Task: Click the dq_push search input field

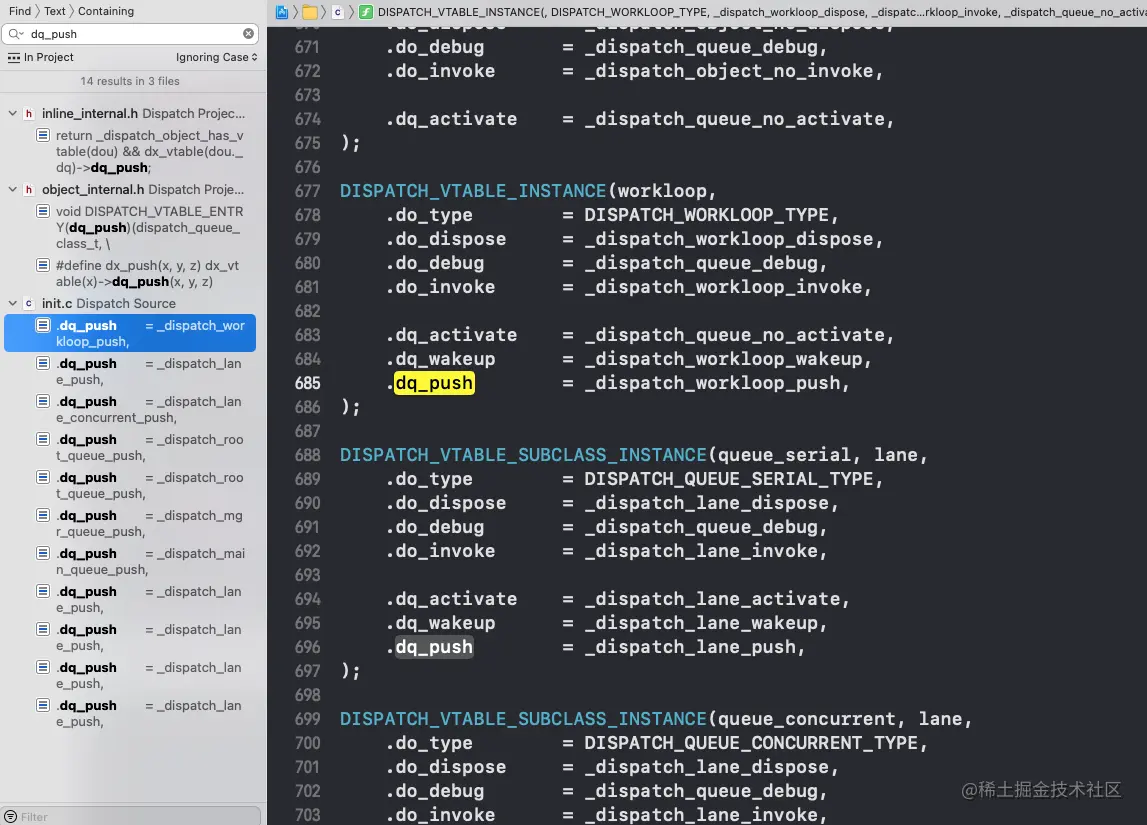Action: coord(132,34)
